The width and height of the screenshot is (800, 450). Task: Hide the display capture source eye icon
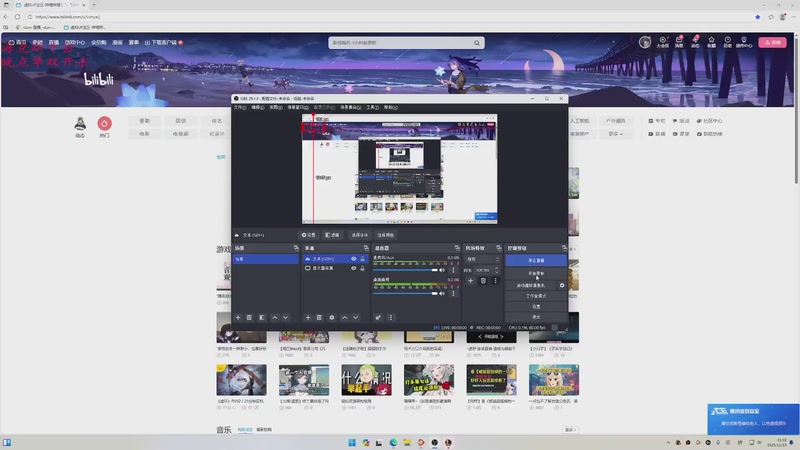[x=353, y=268]
